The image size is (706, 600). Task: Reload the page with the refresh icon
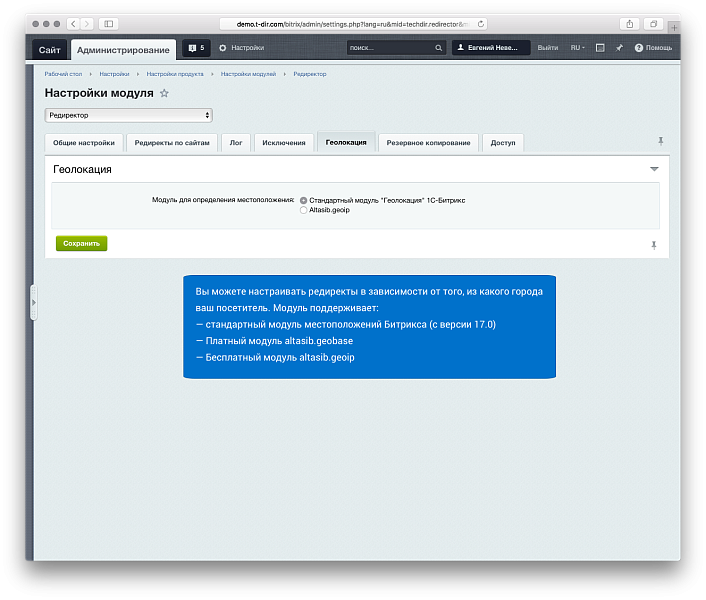481,24
